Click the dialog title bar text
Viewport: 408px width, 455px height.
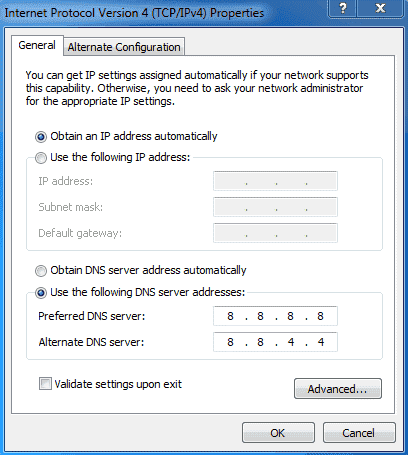coord(134,13)
